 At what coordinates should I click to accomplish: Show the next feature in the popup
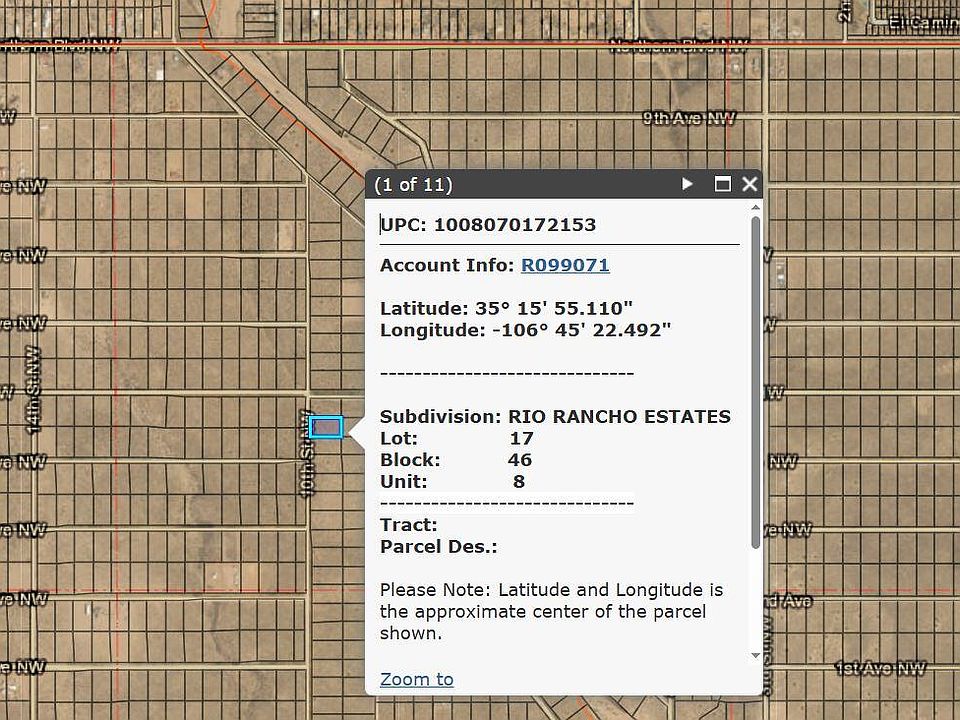coord(687,184)
